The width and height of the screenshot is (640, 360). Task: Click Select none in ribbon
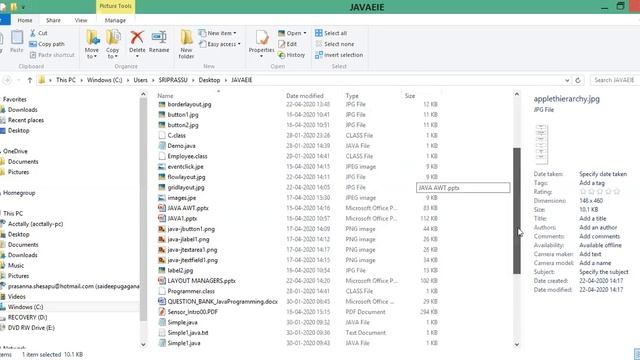(335, 44)
